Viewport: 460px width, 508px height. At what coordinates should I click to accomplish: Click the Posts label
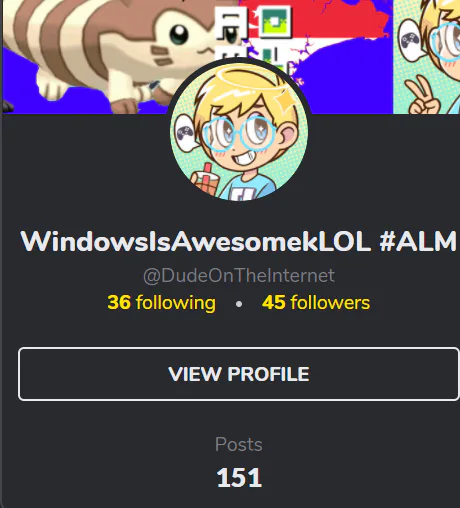pos(239,444)
